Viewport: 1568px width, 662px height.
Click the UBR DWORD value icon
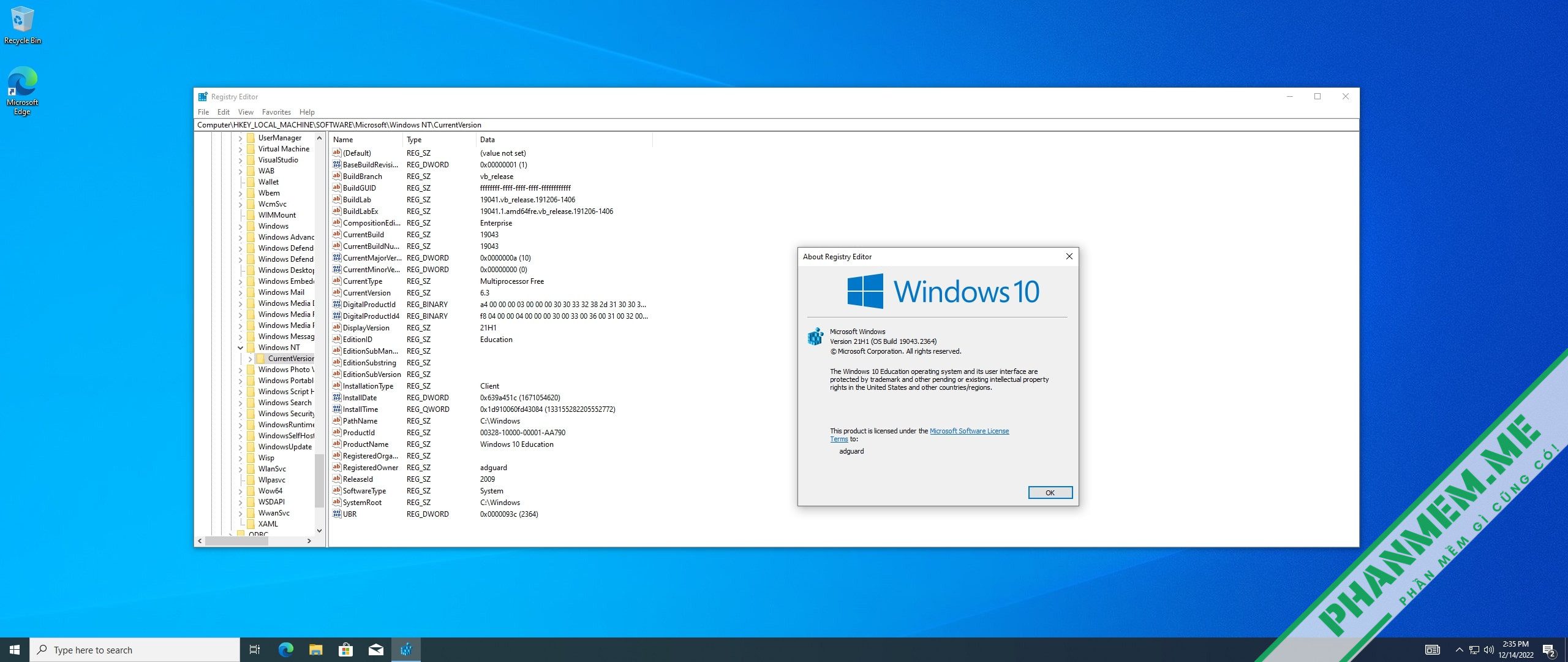coord(336,514)
